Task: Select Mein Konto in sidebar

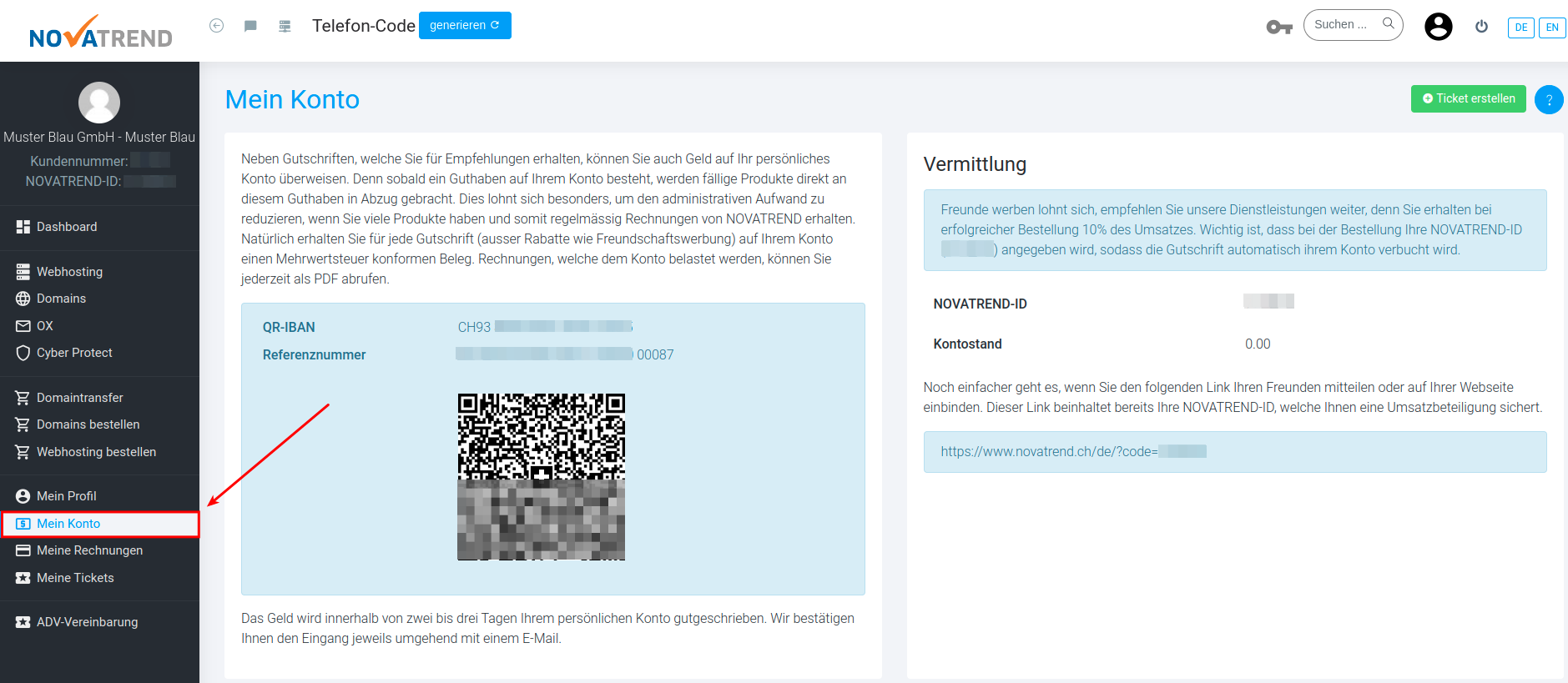Action: pyautogui.click(x=100, y=524)
